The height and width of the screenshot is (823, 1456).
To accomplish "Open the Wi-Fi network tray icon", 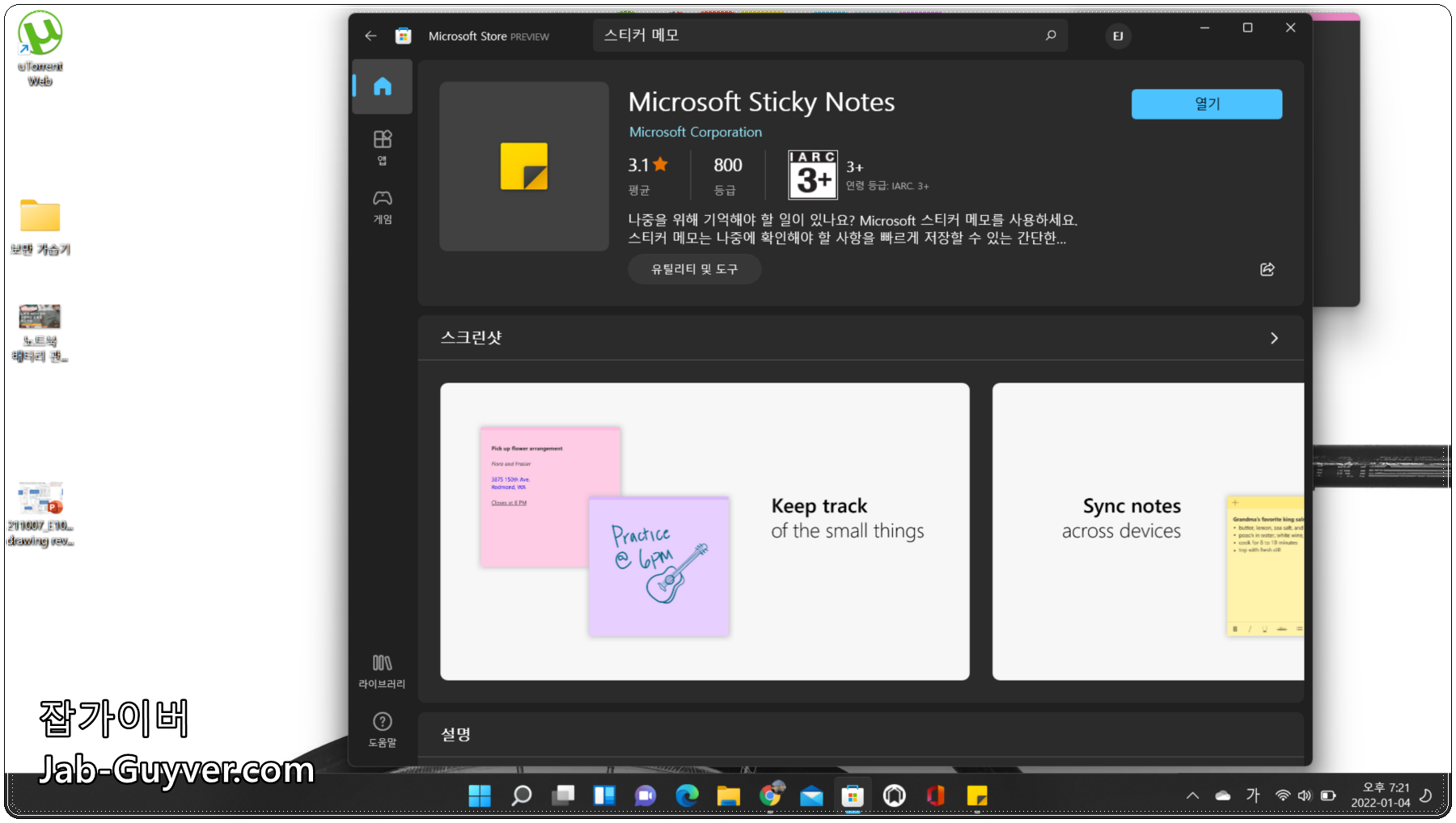I will pos(1282,796).
